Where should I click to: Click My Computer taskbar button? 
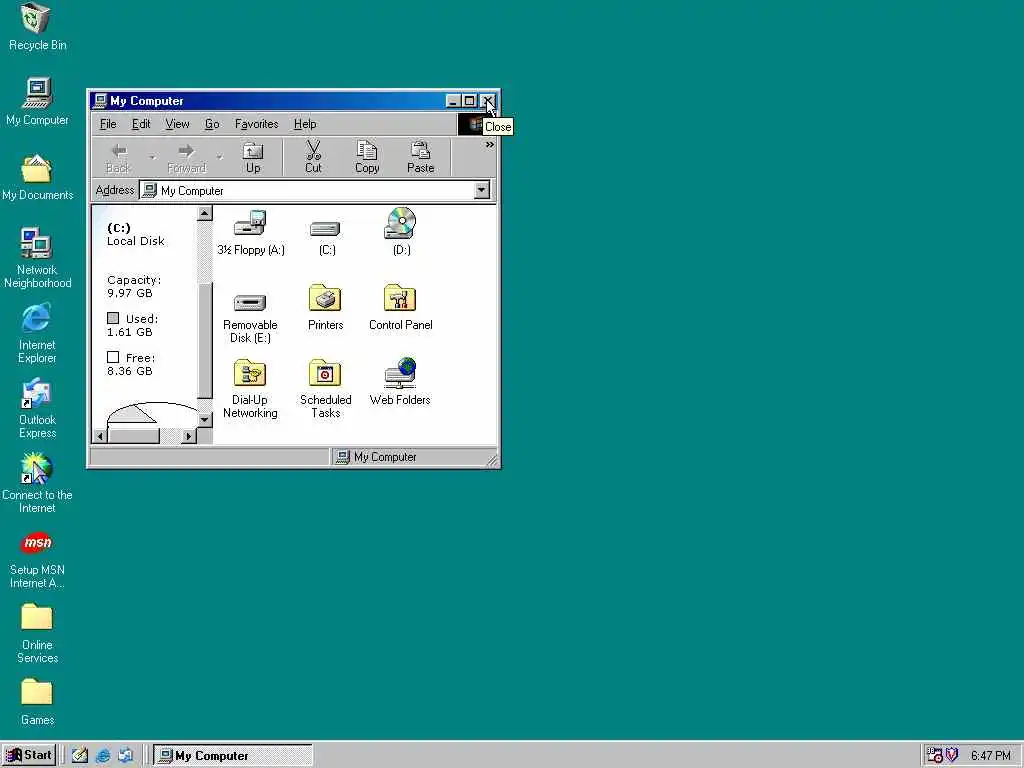click(x=233, y=756)
